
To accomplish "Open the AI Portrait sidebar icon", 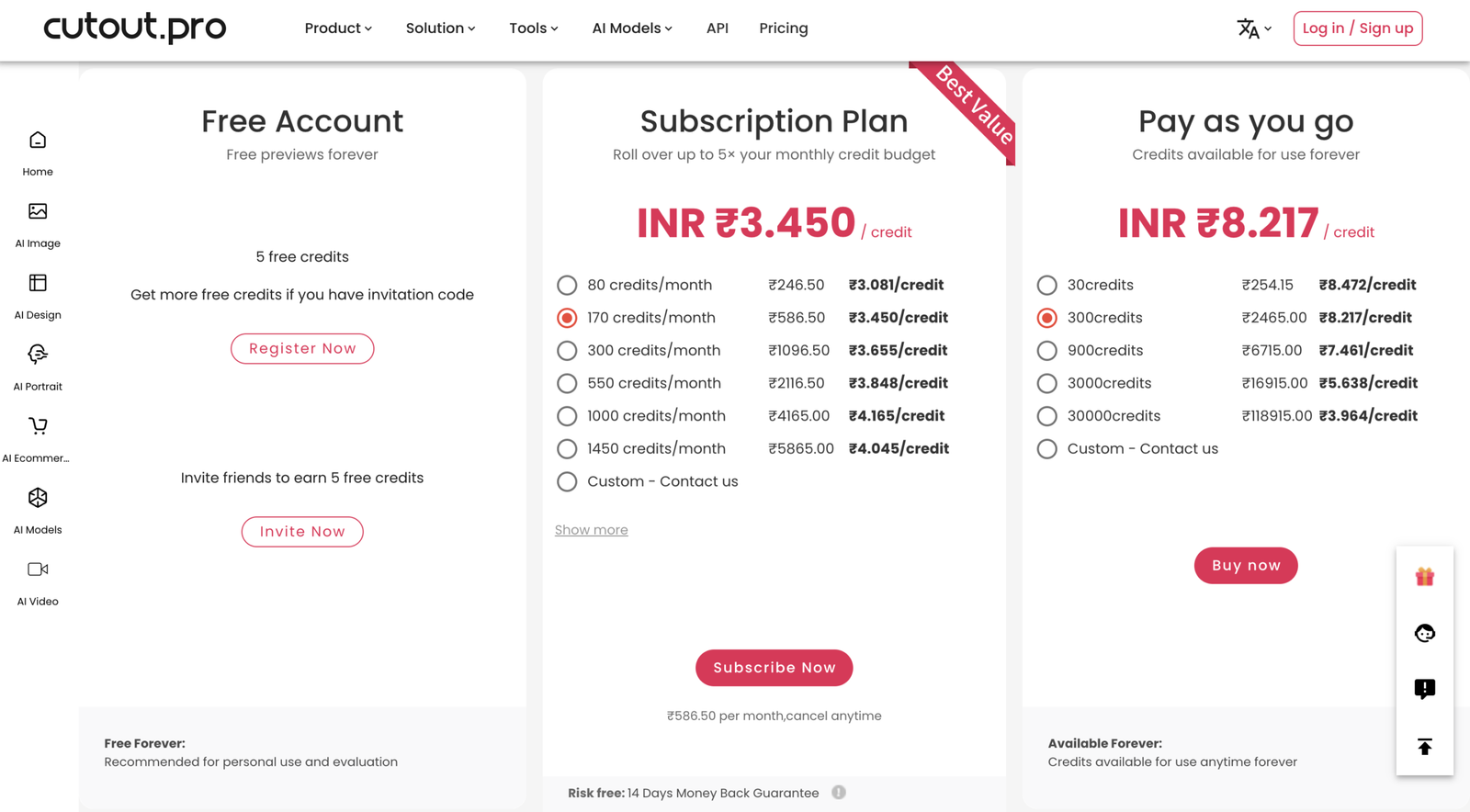I will coord(38,355).
